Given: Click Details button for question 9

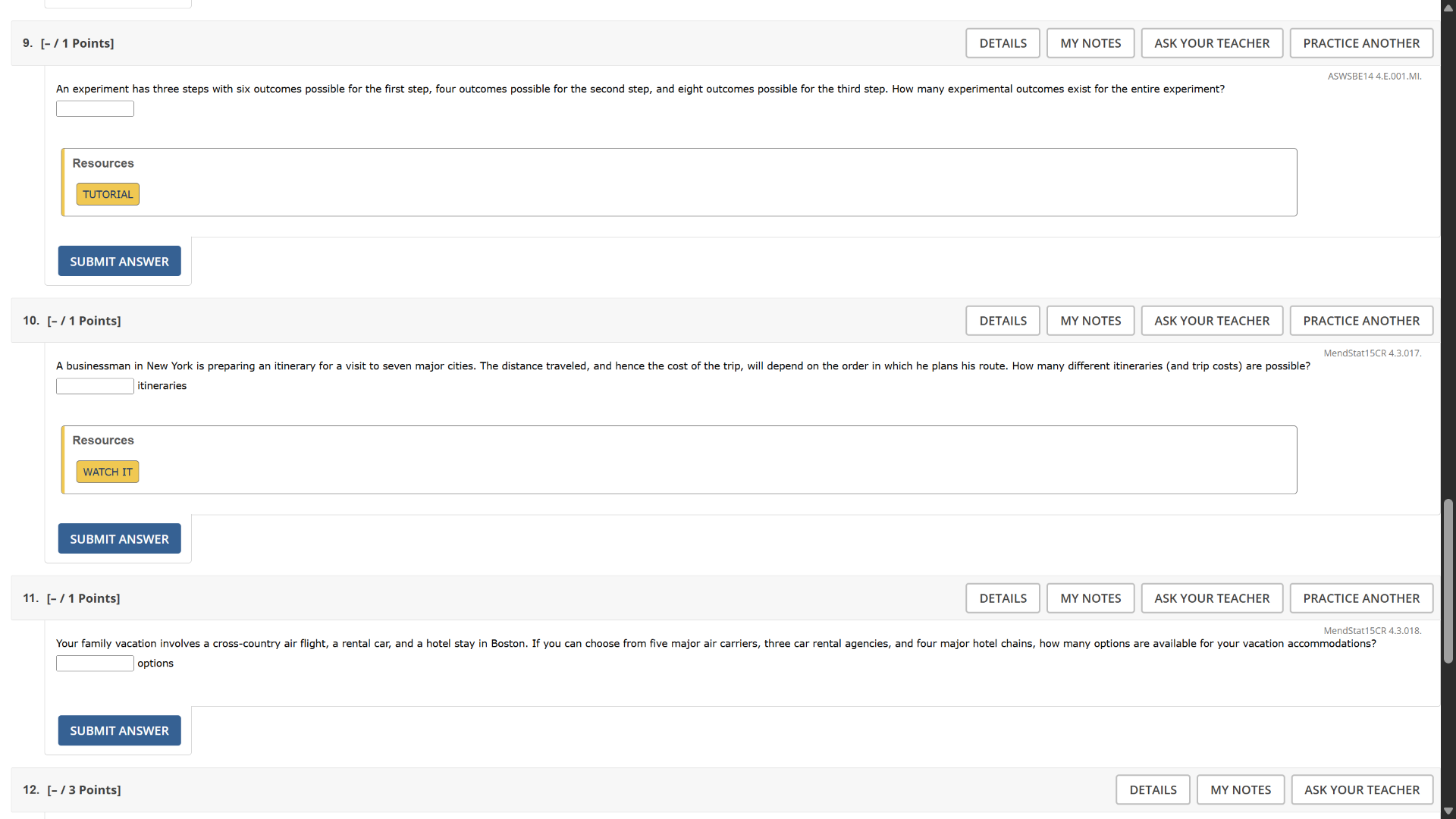Looking at the screenshot, I should 1003,43.
